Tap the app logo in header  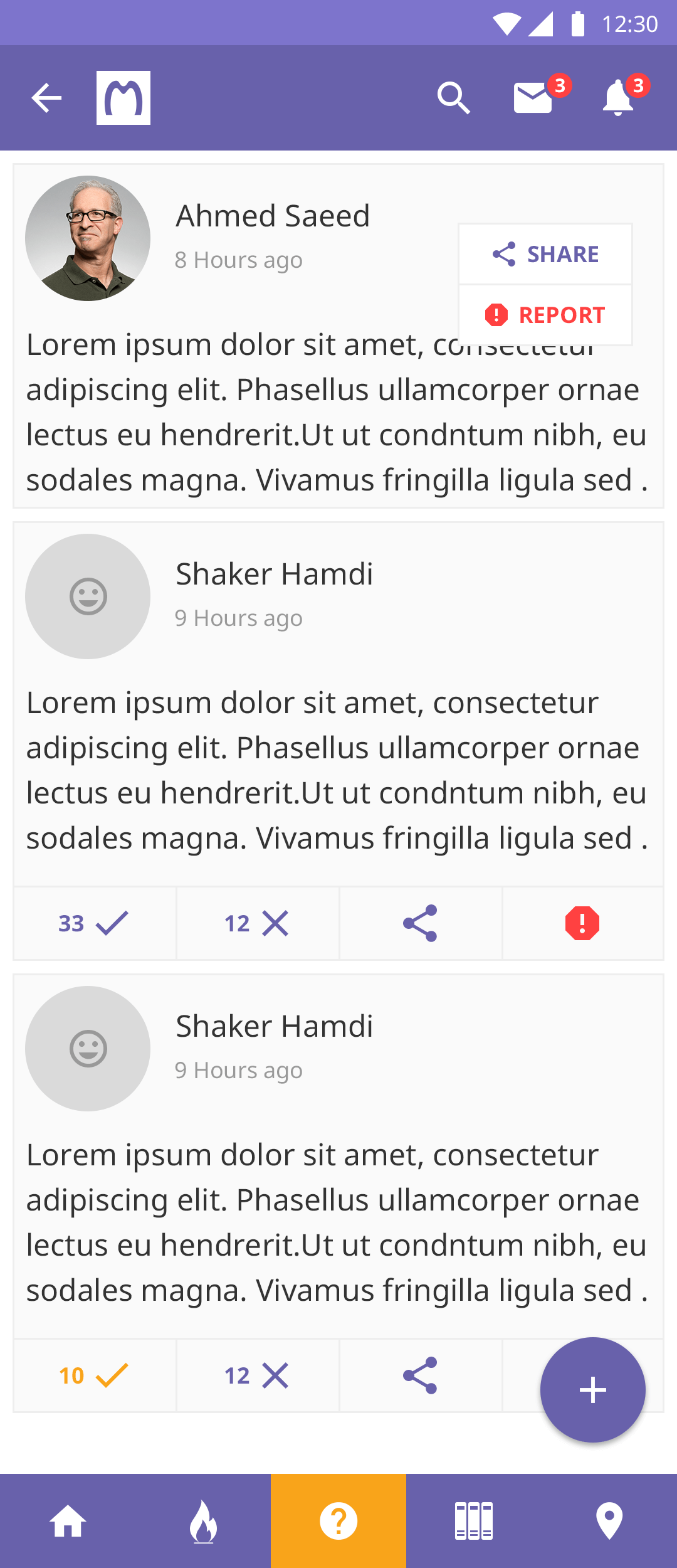pyautogui.click(x=123, y=98)
